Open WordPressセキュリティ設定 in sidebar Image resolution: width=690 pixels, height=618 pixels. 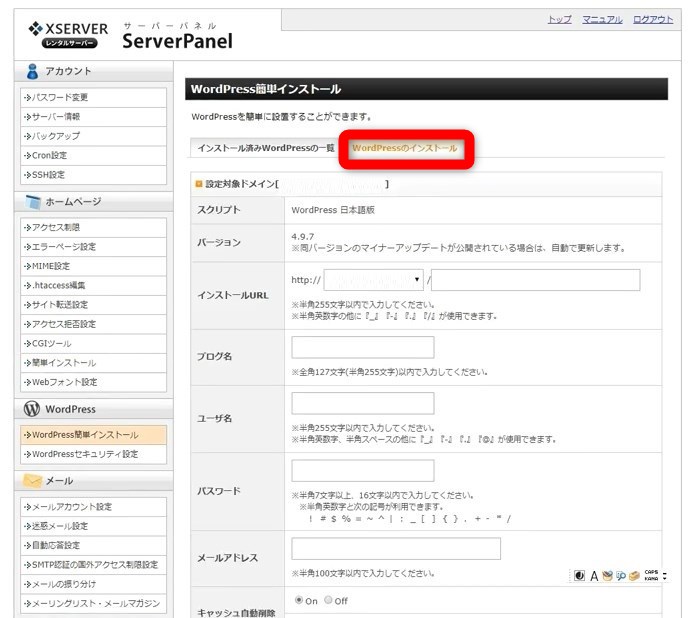pyautogui.click(x=84, y=454)
